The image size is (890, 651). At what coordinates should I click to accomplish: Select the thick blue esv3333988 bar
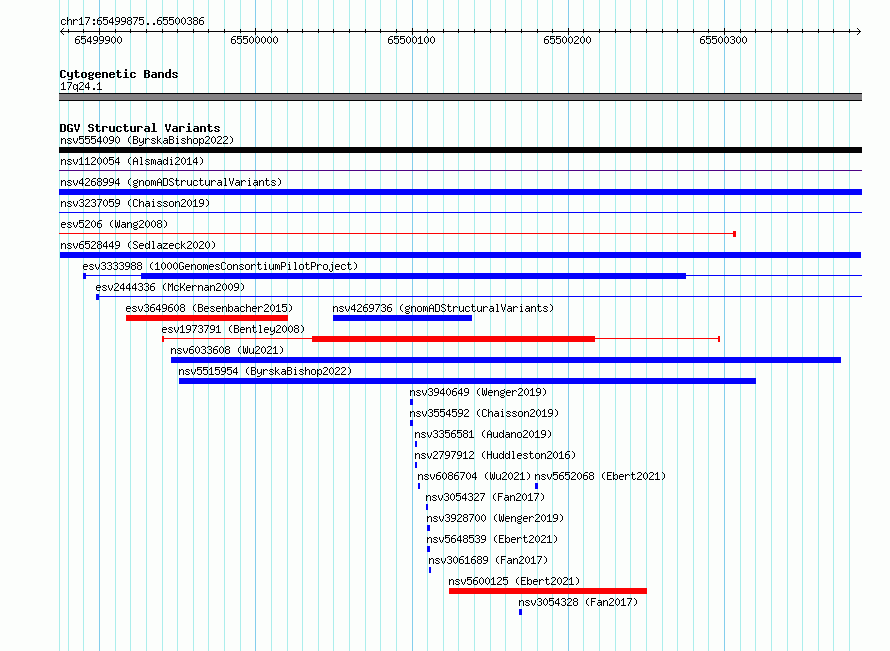(413, 276)
